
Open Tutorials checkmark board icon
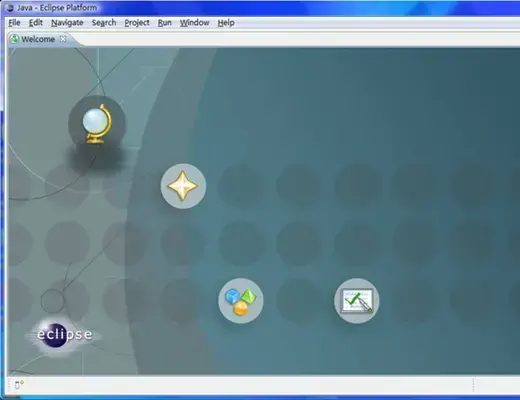(x=357, y=301)
